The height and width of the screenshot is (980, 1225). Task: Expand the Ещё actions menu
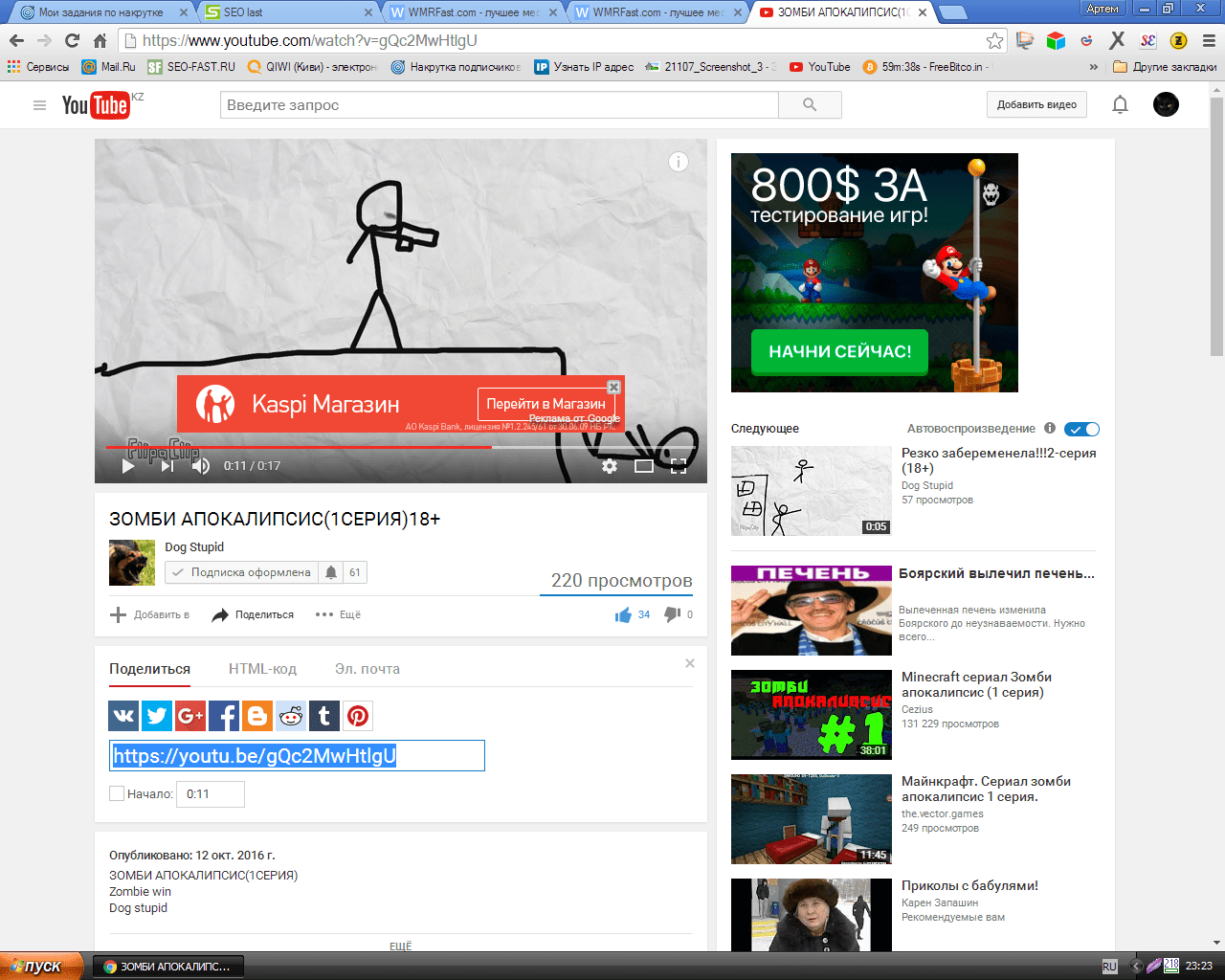339,614
